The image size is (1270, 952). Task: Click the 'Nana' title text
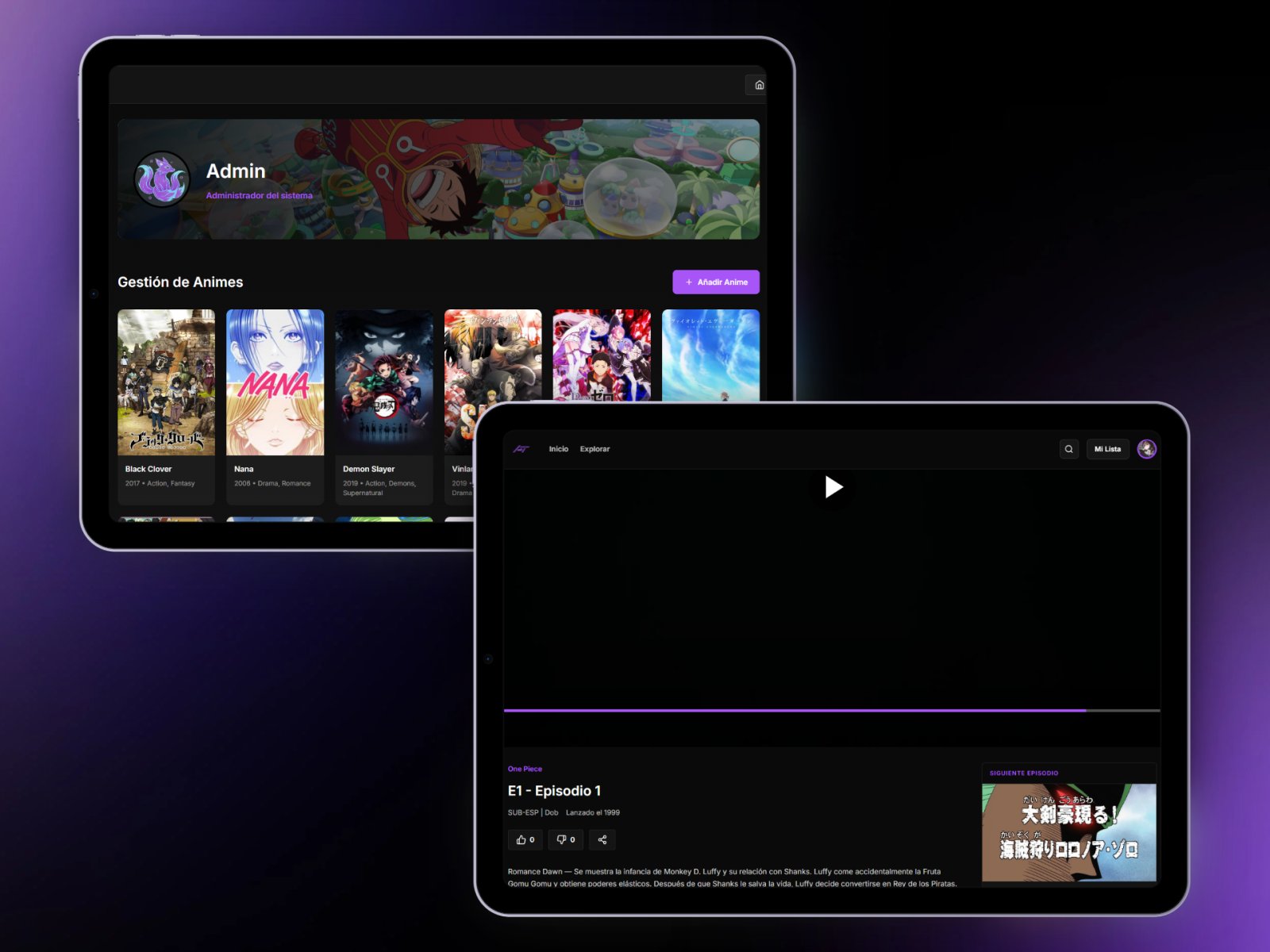pyautogui.click(x=244, y=469)
